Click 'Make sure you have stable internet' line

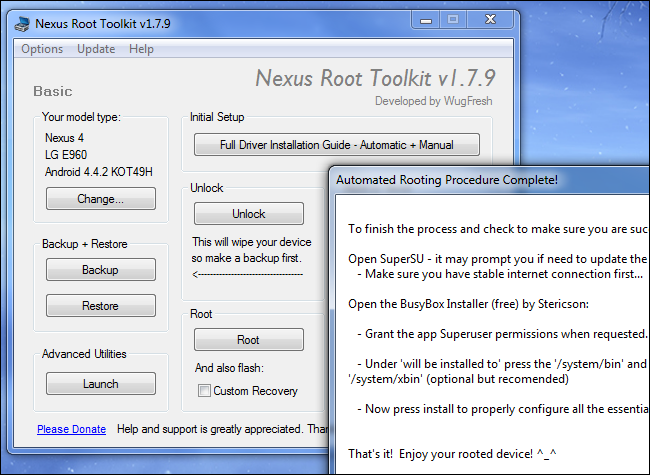click(500, 274)
